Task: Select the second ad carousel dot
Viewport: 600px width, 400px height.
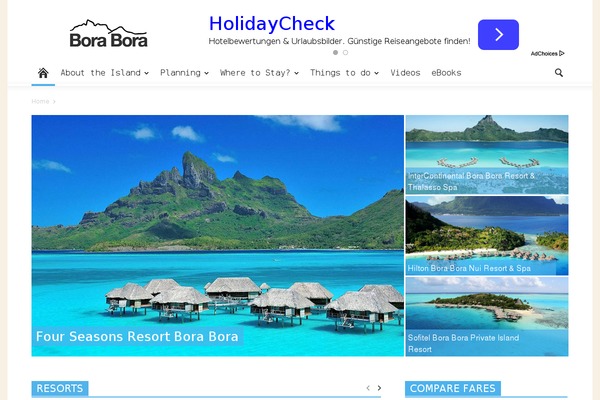Action: [346, 52]
